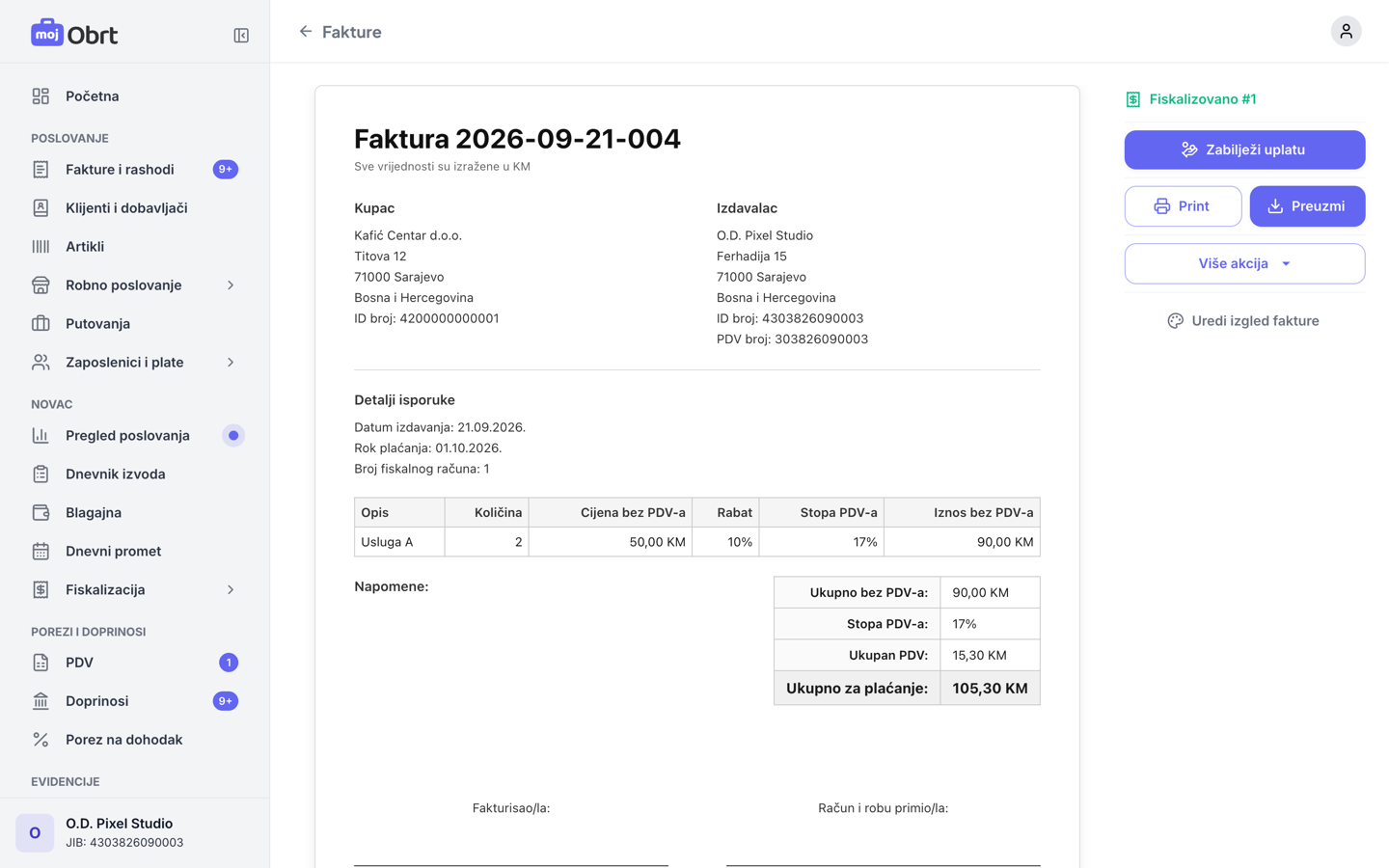
Task: Click the Putovanja suitcase icon
Action: (x=41, y=324)
